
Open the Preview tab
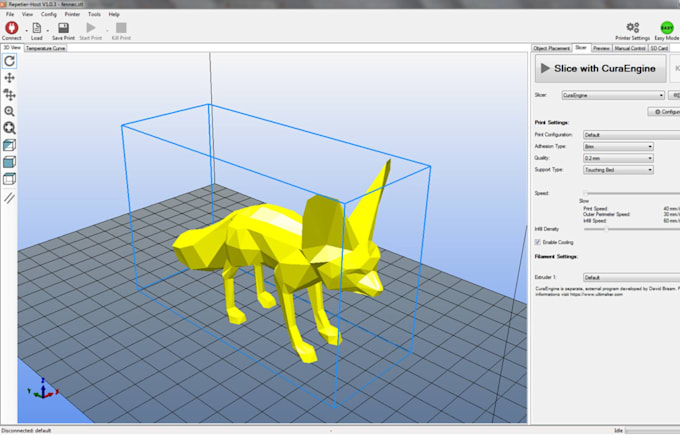point(601,48)
